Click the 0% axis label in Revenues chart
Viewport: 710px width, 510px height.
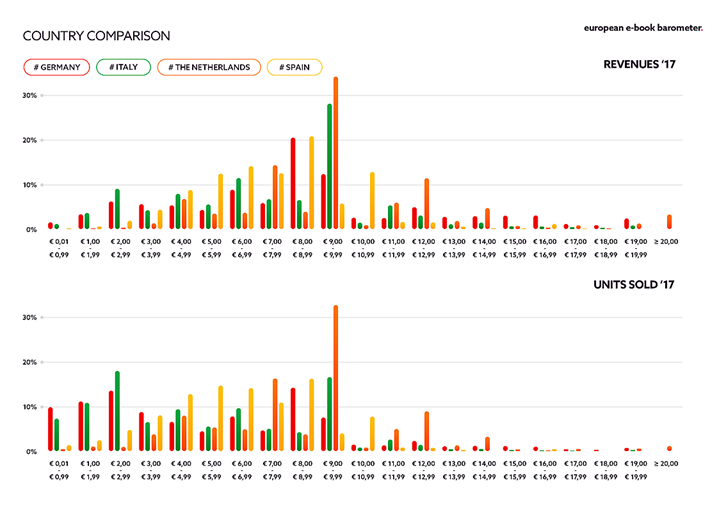[31, 230]
